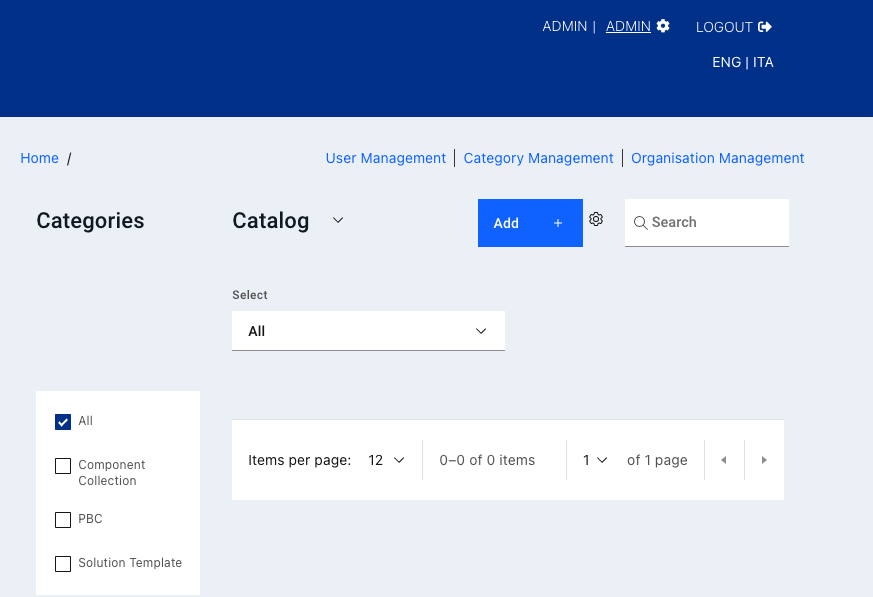This screenshot has width=873, height=597.
Task: Click the Add button
Action: tap(506, 222)
